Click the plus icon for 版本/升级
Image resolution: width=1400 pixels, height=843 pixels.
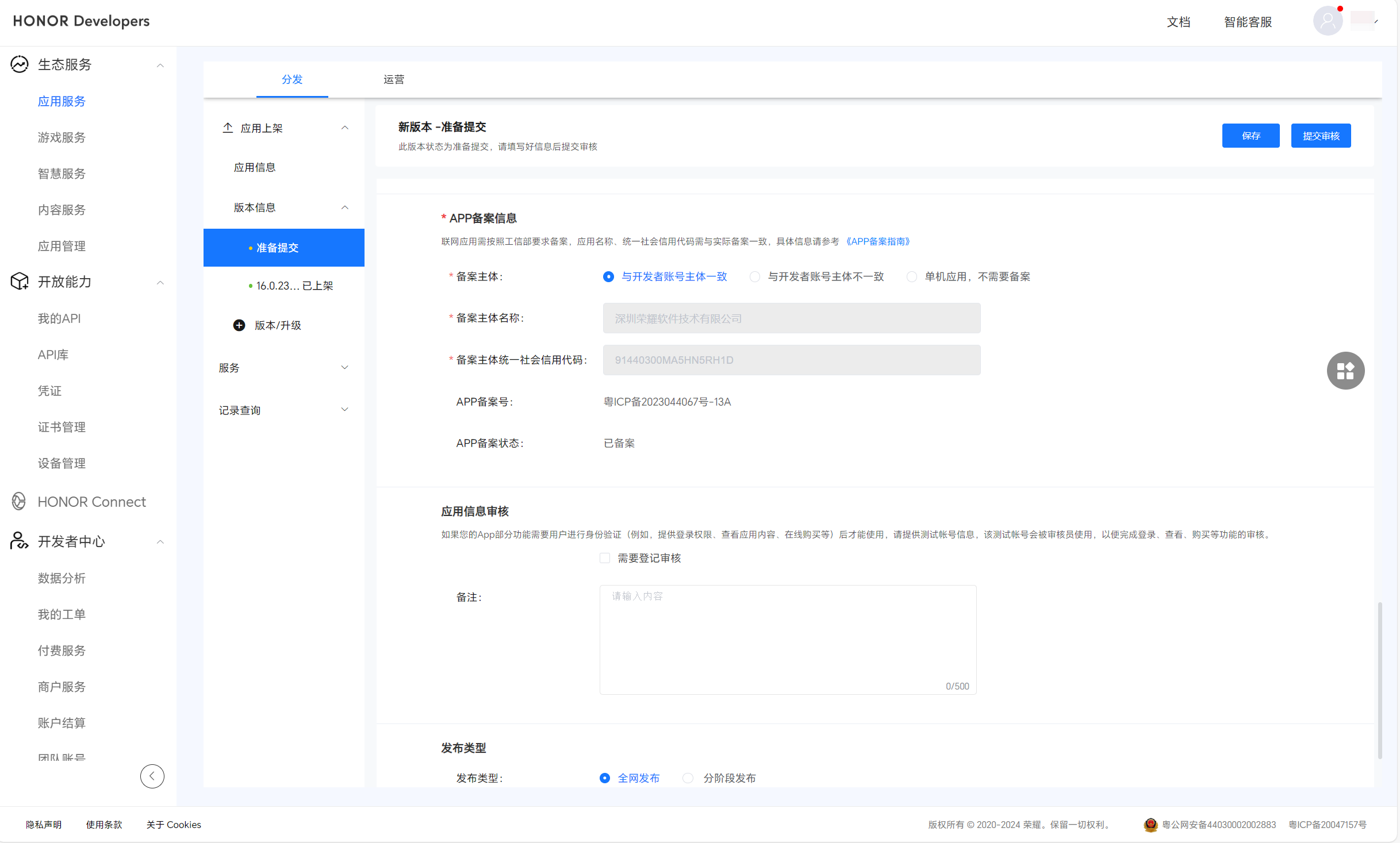239,325
